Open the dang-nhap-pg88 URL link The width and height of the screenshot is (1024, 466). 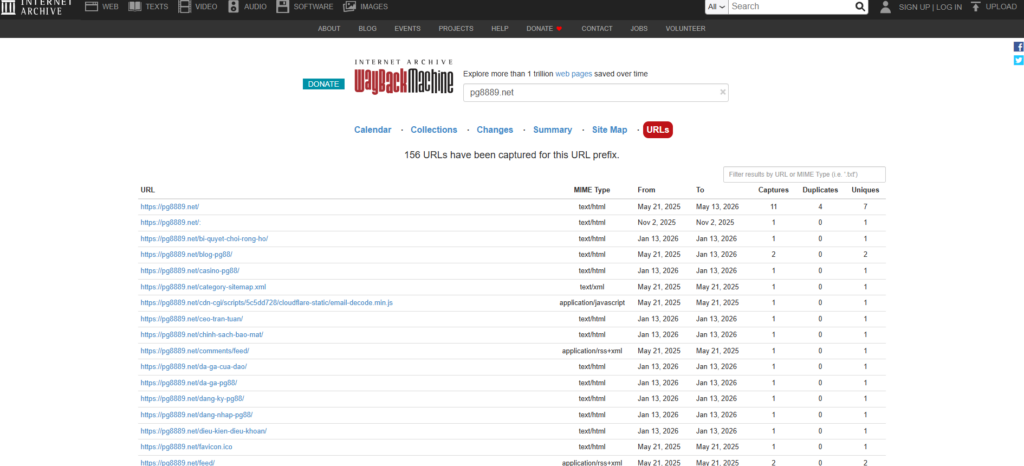(x=197, y=414)
